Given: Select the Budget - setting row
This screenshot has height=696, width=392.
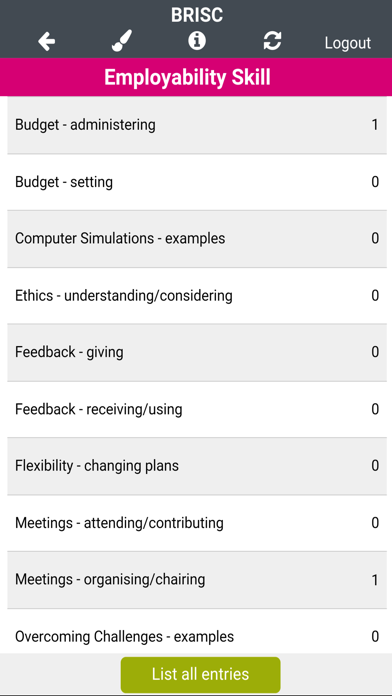Looking at the screenshot, I should (x=197, y=182).
